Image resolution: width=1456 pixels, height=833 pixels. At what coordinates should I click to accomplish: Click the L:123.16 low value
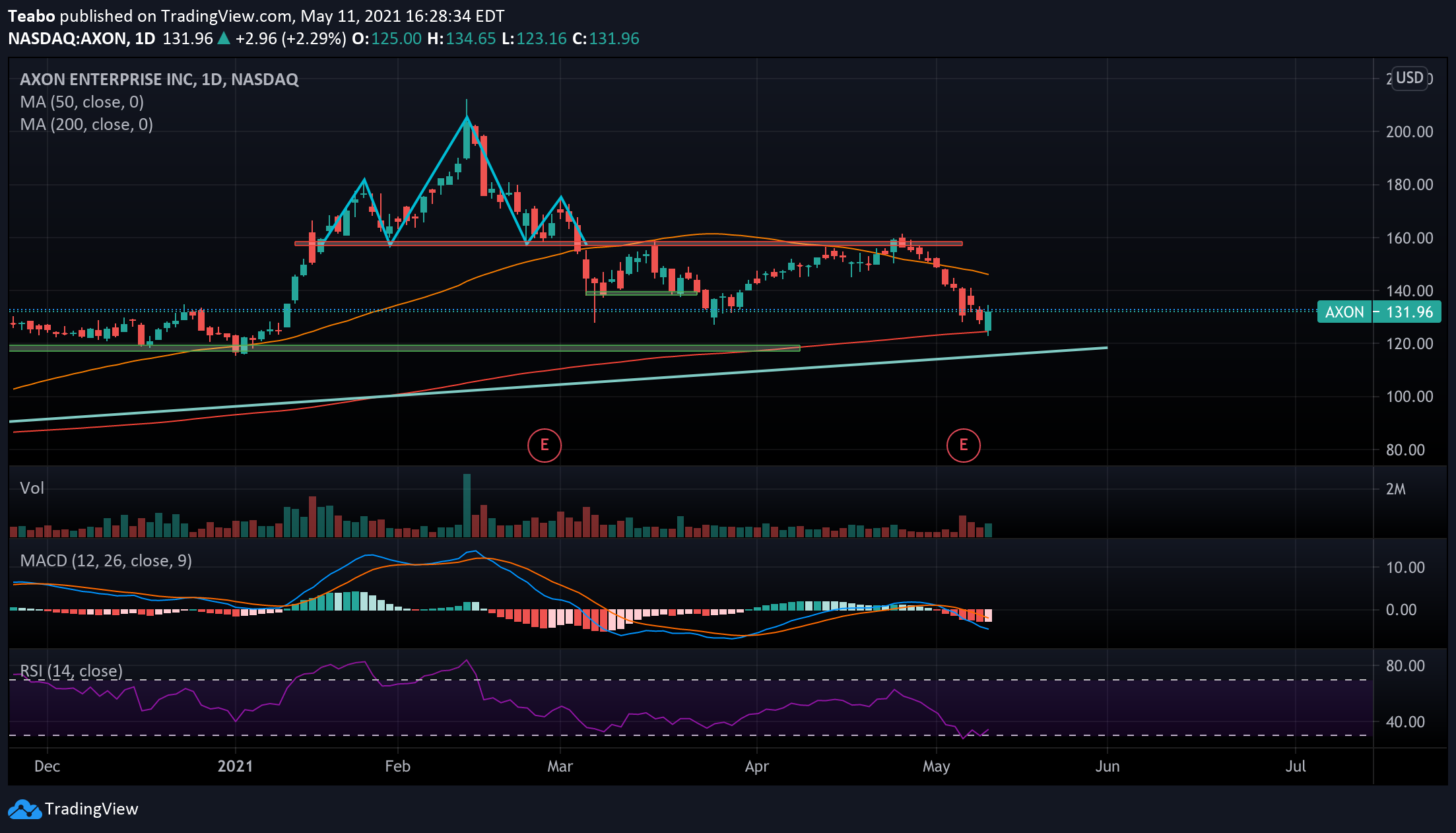(x=535, y=39)
